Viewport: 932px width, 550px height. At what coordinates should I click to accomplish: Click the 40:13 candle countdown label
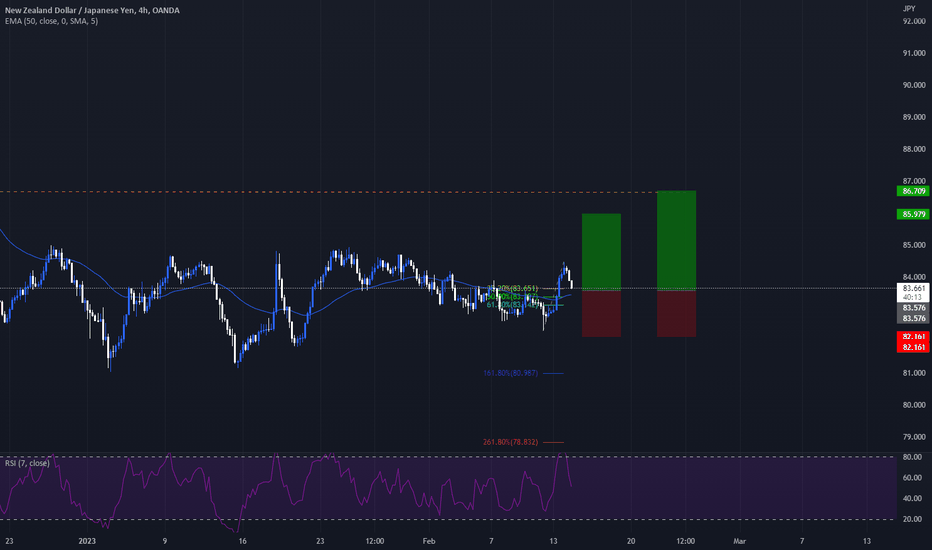[x=913, y=297]
